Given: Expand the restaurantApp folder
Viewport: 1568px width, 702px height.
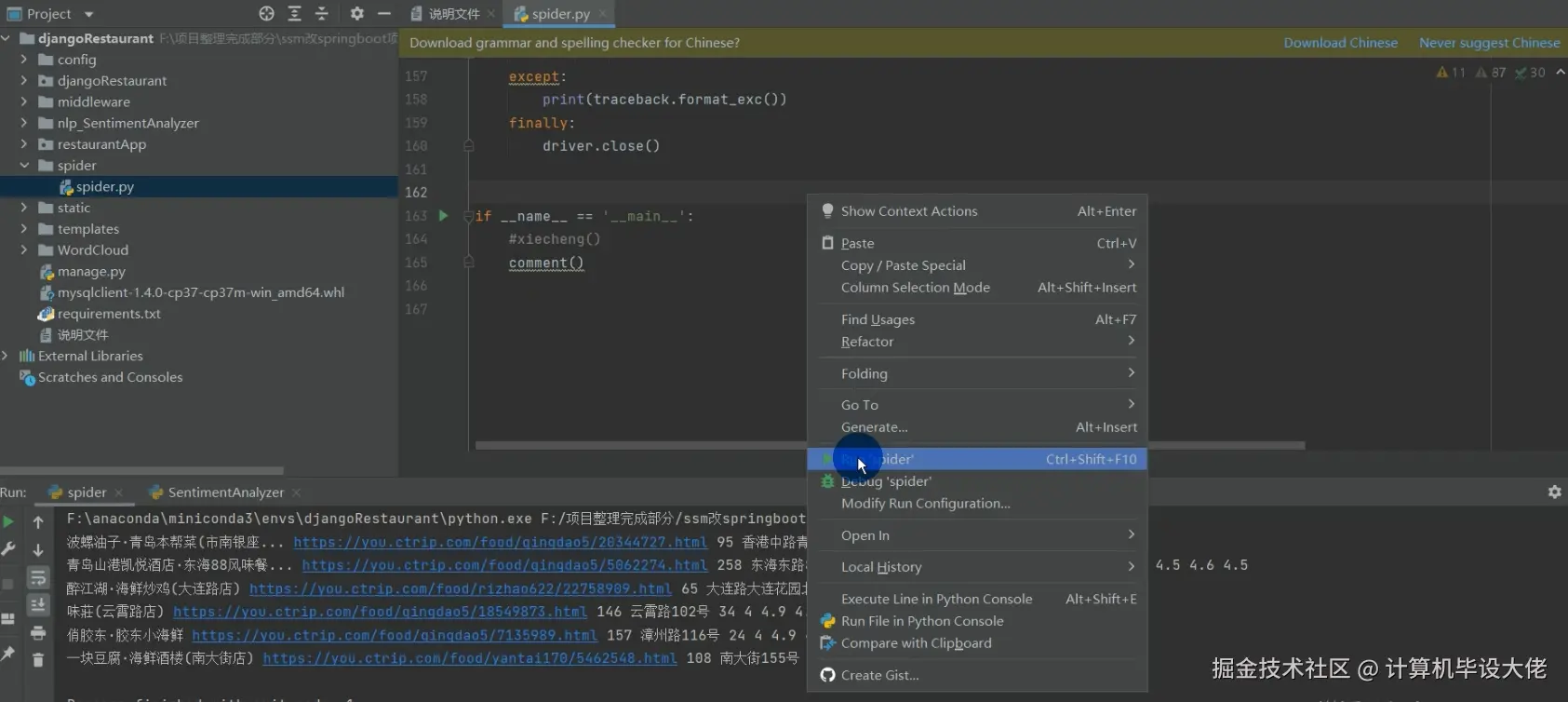Looking at the screenshot, I should pyautogui.click(x=24, y=144).
